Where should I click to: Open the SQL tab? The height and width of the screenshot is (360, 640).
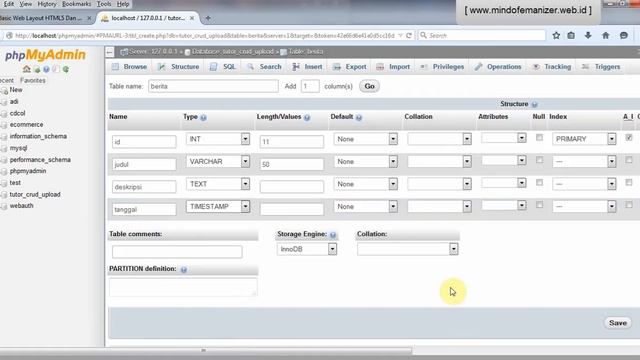coord(223,67)
